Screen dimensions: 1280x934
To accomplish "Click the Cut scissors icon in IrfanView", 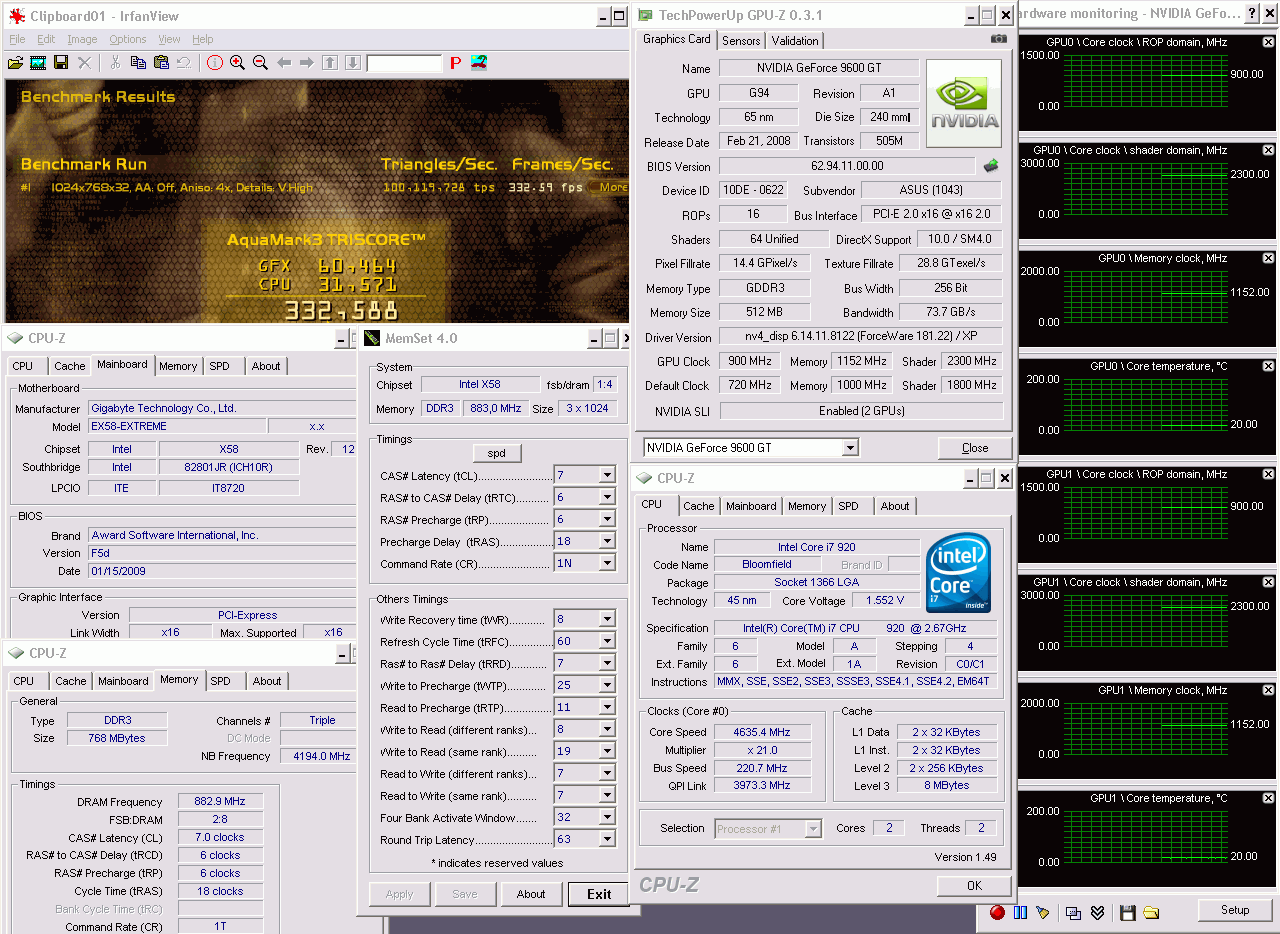I will 115,62.
